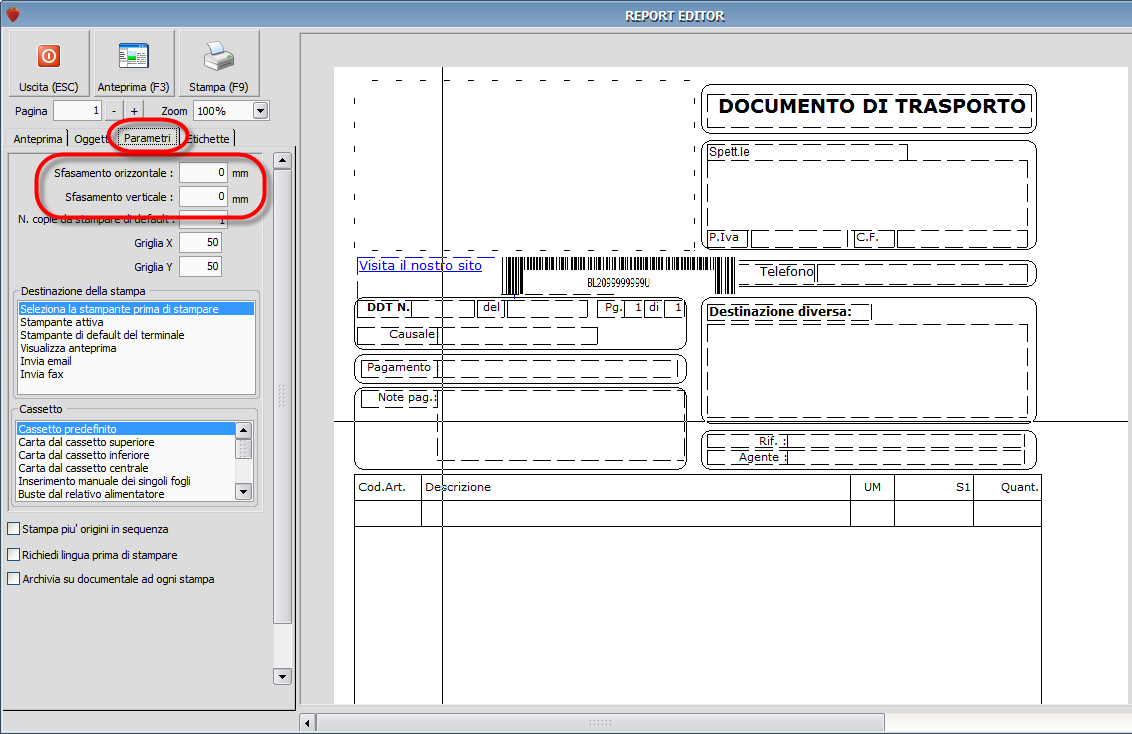
Task: Enable 'Richiedi lingua prima di stampare'
Action: pos(13,555)
